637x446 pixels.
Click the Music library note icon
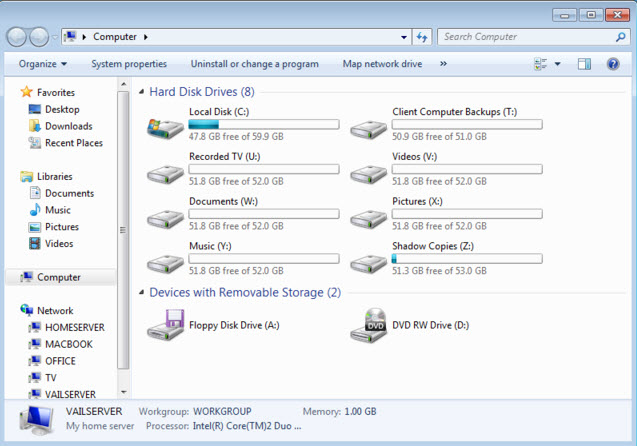point(35,210)
